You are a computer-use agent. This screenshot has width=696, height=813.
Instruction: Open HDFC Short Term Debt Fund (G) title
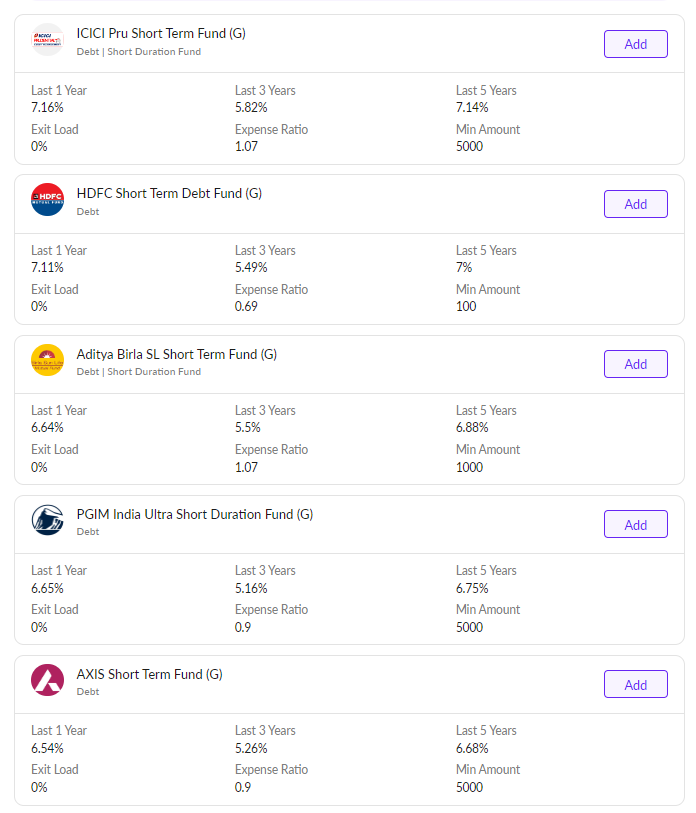pos(169,193)
